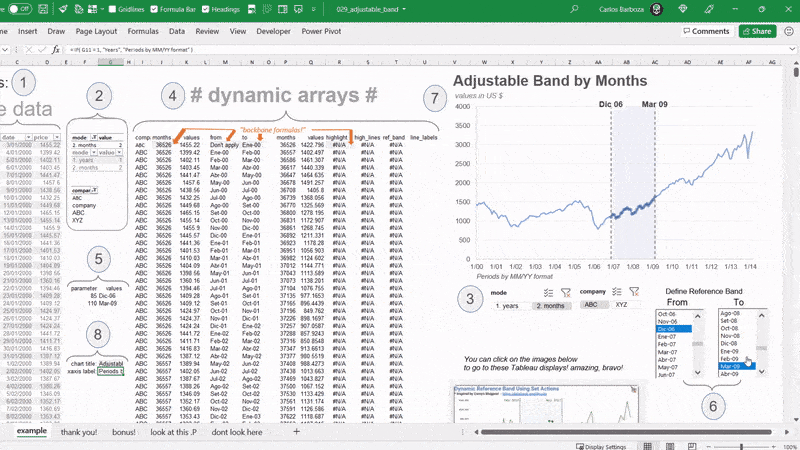Click the presentation screen icon in toolbar
Image resolution: width=800 pixels, height=450 pixels.
tap(298, 9)
